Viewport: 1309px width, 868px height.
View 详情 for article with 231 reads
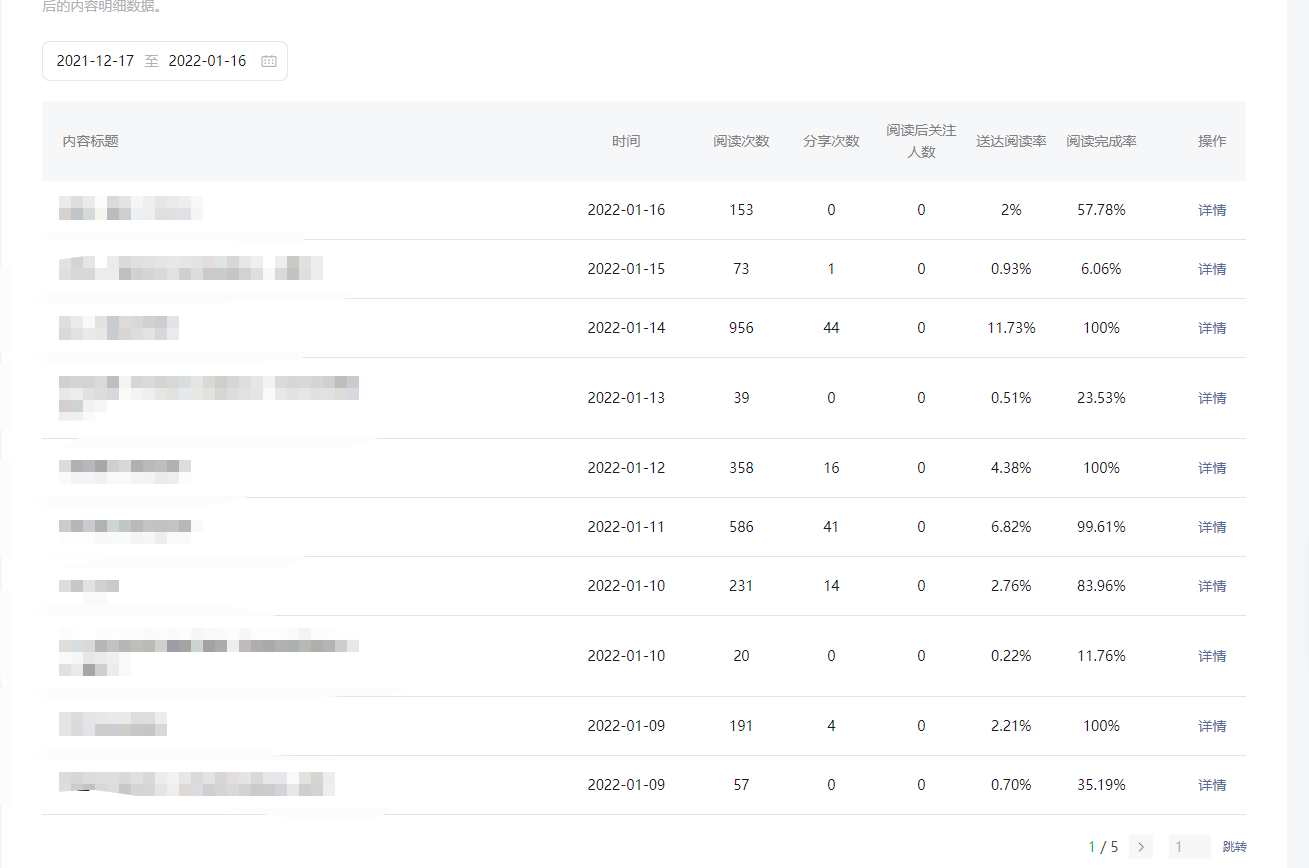coord(1212,586)
